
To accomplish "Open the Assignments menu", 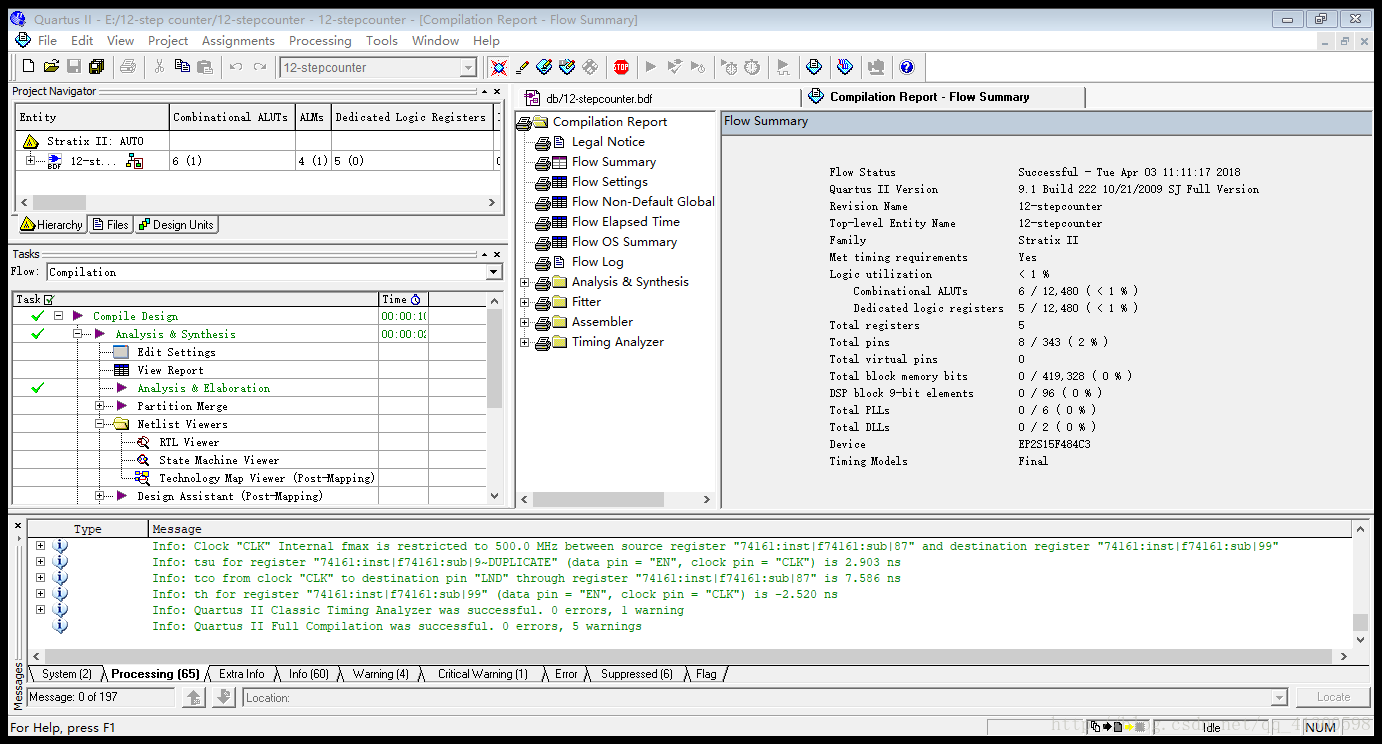I will tap(238, 41).
